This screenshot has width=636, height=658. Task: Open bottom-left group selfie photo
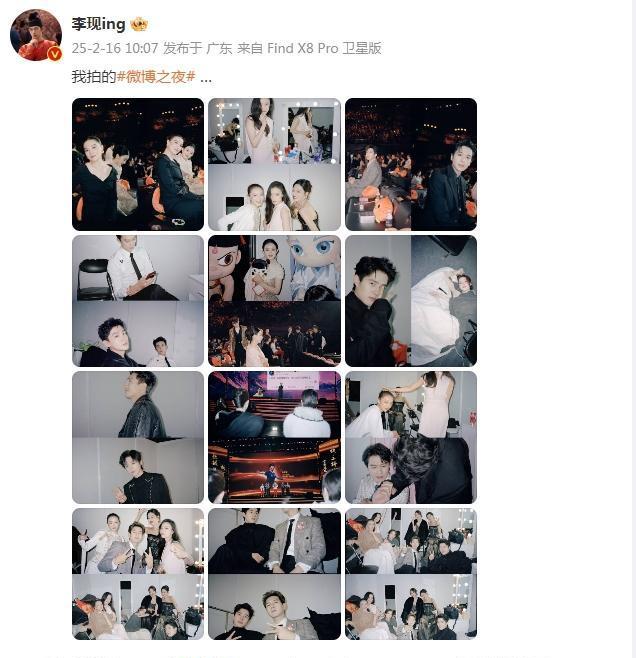pyautogui.click(x=138, y=574)
